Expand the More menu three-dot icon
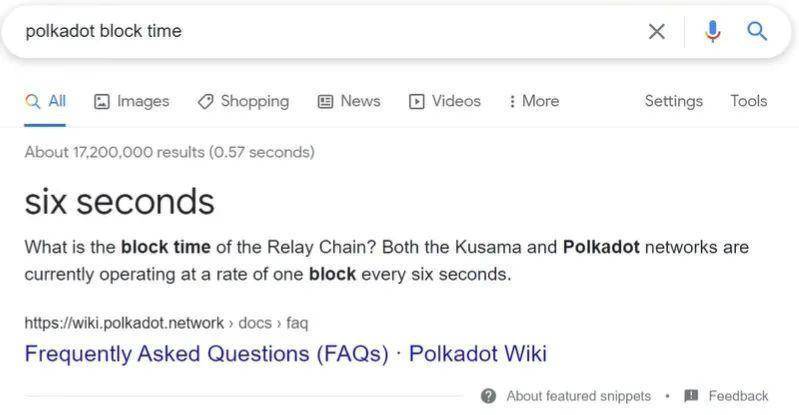Screen dimensions: 799x415 [512, 101]
